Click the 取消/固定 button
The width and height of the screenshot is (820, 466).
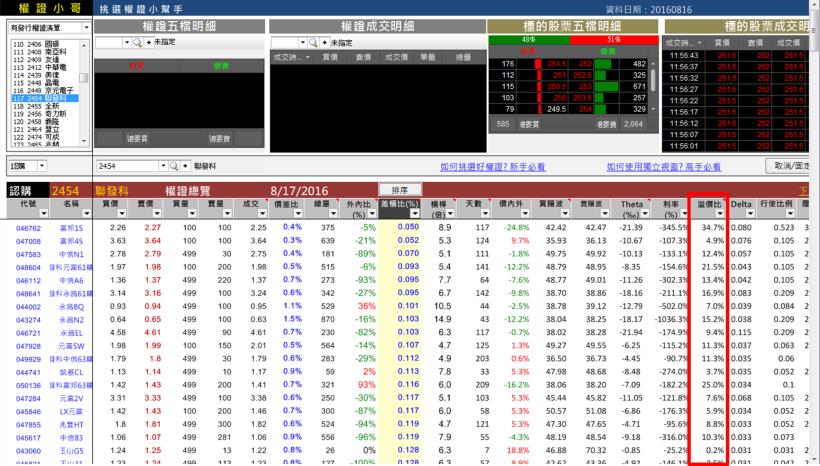pyautogui.click(x=790, y=164)
